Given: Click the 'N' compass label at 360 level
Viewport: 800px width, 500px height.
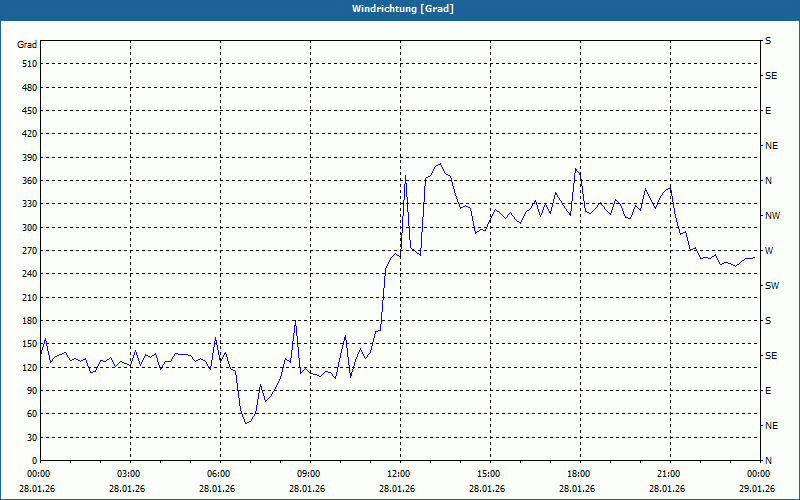Looking at the screenshot, I should (x=769, y=181).
